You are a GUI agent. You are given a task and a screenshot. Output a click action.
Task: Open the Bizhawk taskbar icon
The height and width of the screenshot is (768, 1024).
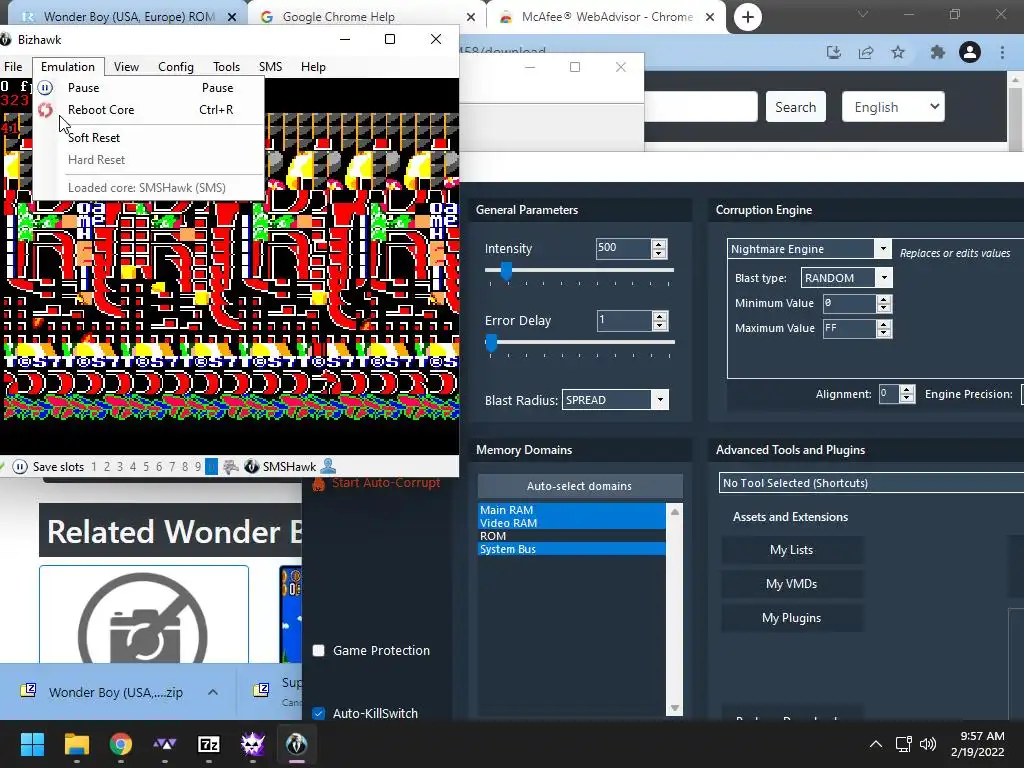pyautogui.click(x=296, y=744)
